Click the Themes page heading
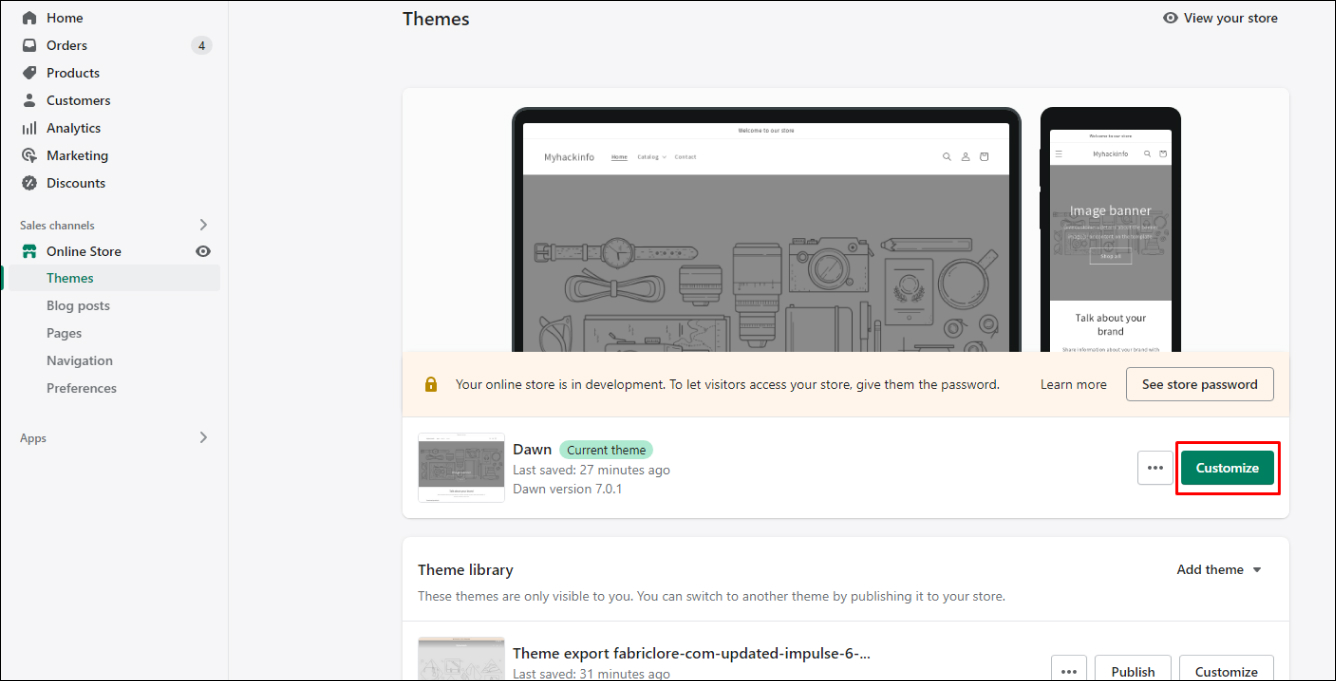Screen dimensions: 1336x681 tap(436, 18)
